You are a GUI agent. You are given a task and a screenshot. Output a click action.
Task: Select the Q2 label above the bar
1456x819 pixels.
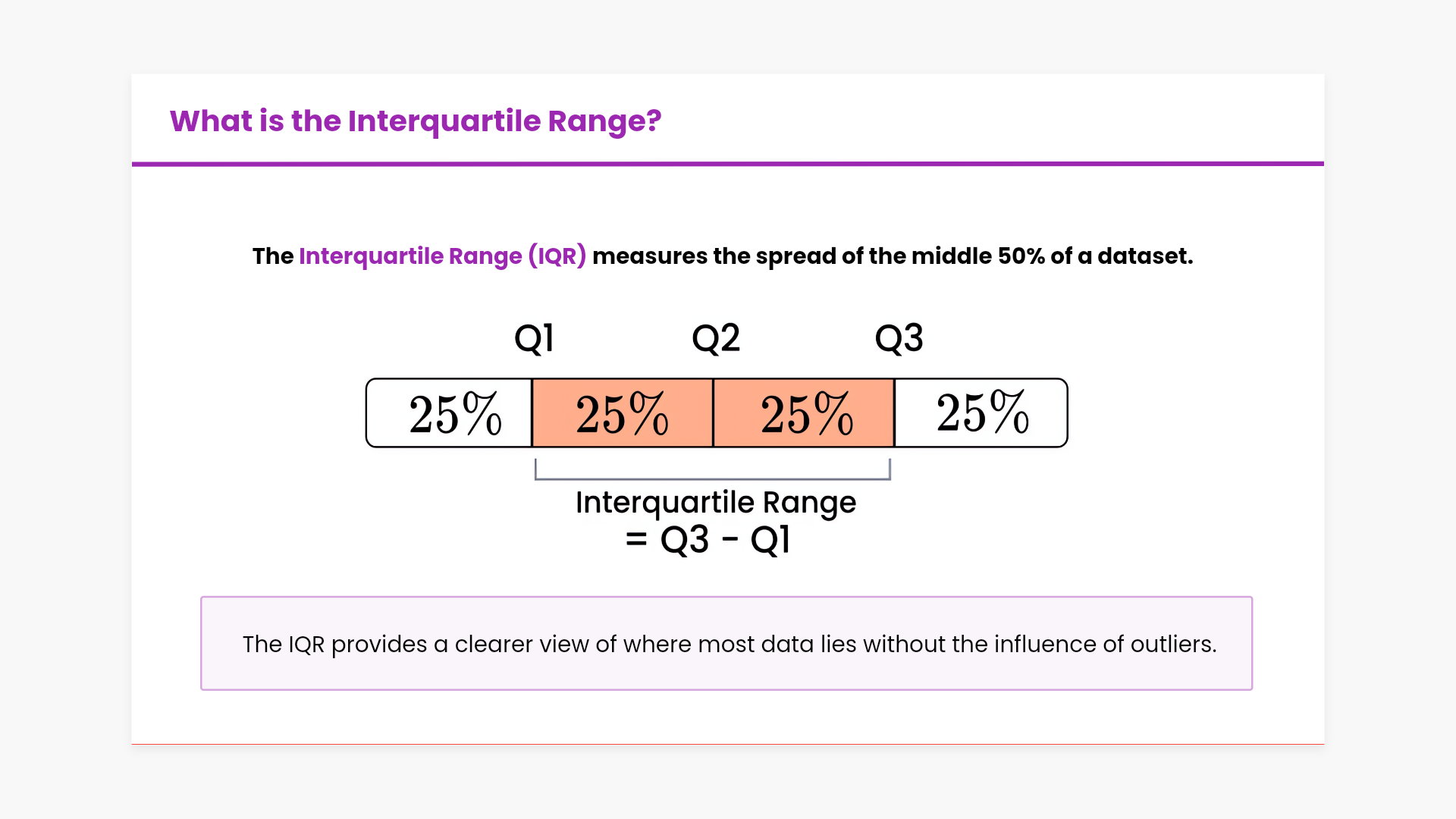715,338
